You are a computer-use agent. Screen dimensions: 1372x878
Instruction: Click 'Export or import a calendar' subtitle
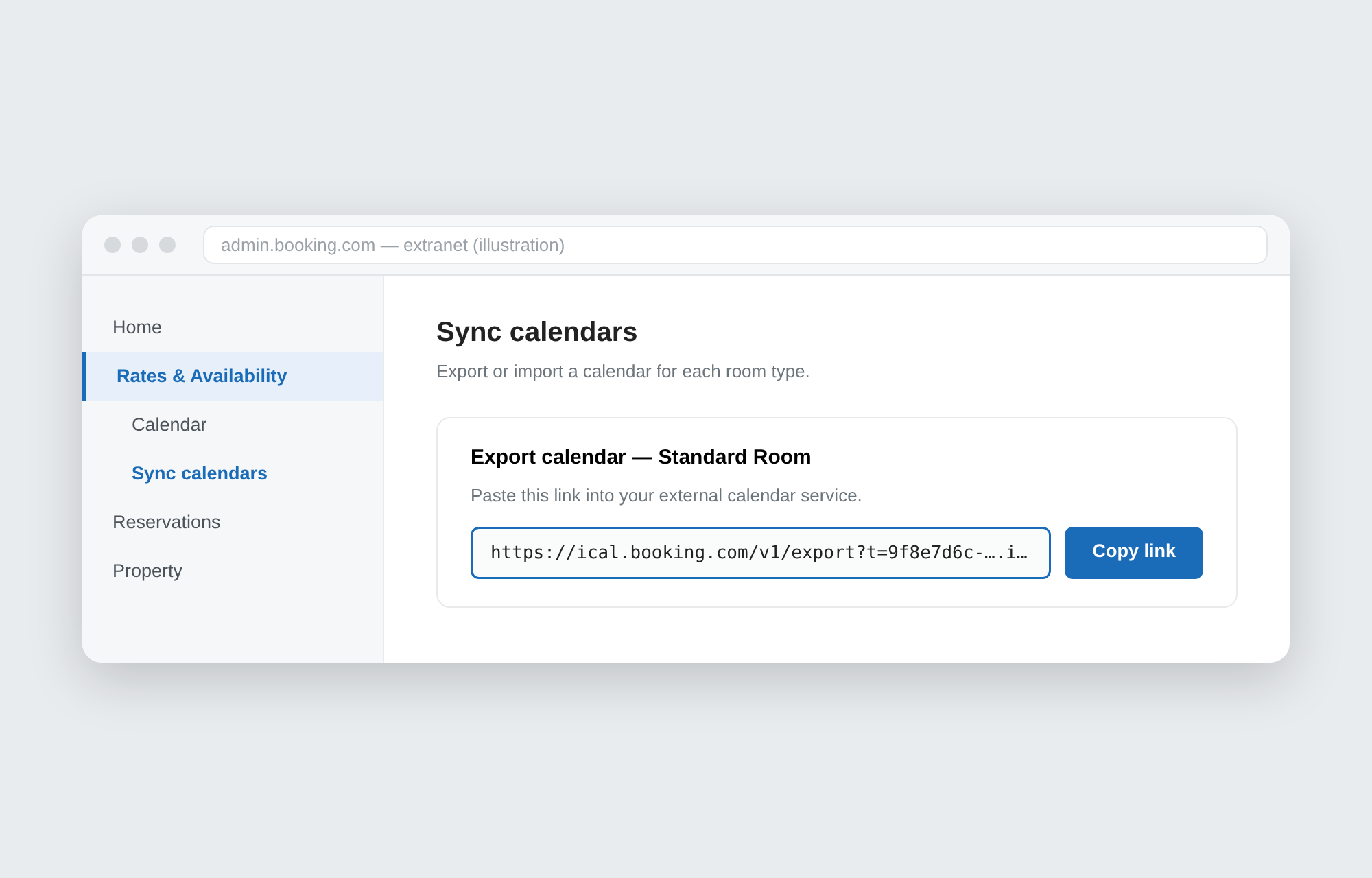click(x=623, y=371)
